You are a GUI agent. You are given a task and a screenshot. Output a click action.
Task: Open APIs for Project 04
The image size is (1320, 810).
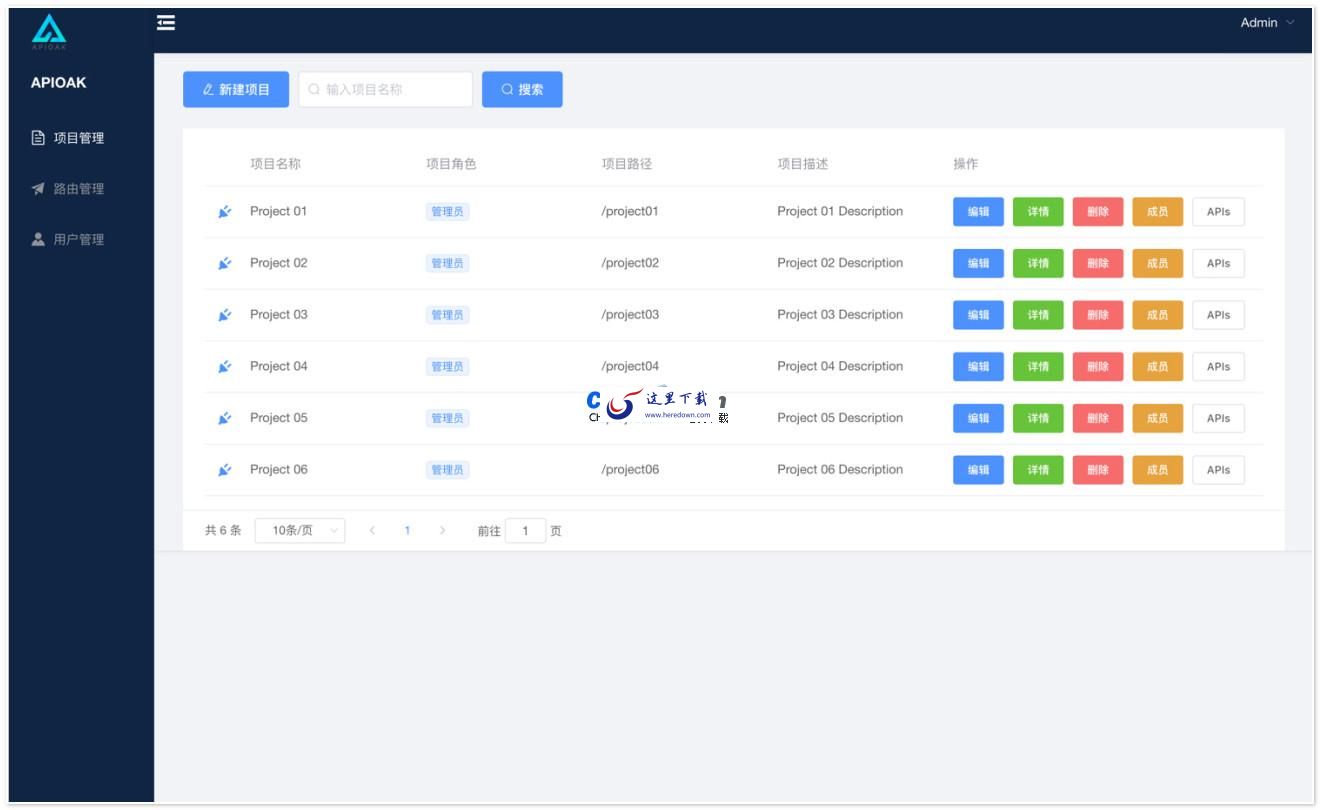1218,366
